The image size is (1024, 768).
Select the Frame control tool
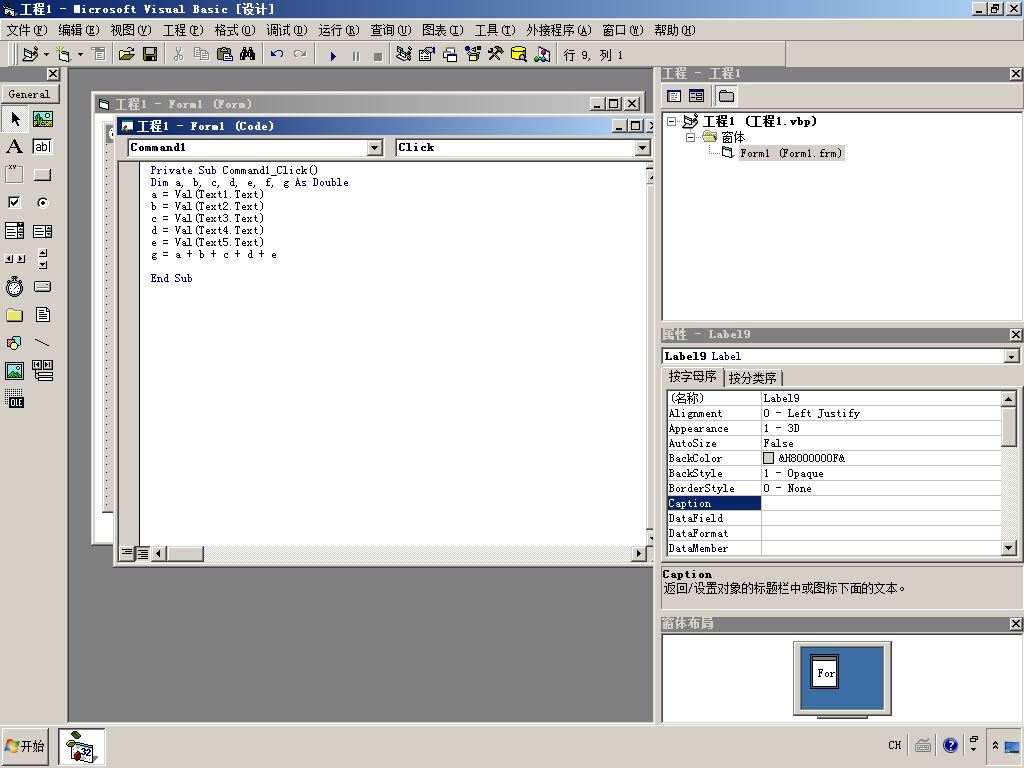[x=14, y=174]
